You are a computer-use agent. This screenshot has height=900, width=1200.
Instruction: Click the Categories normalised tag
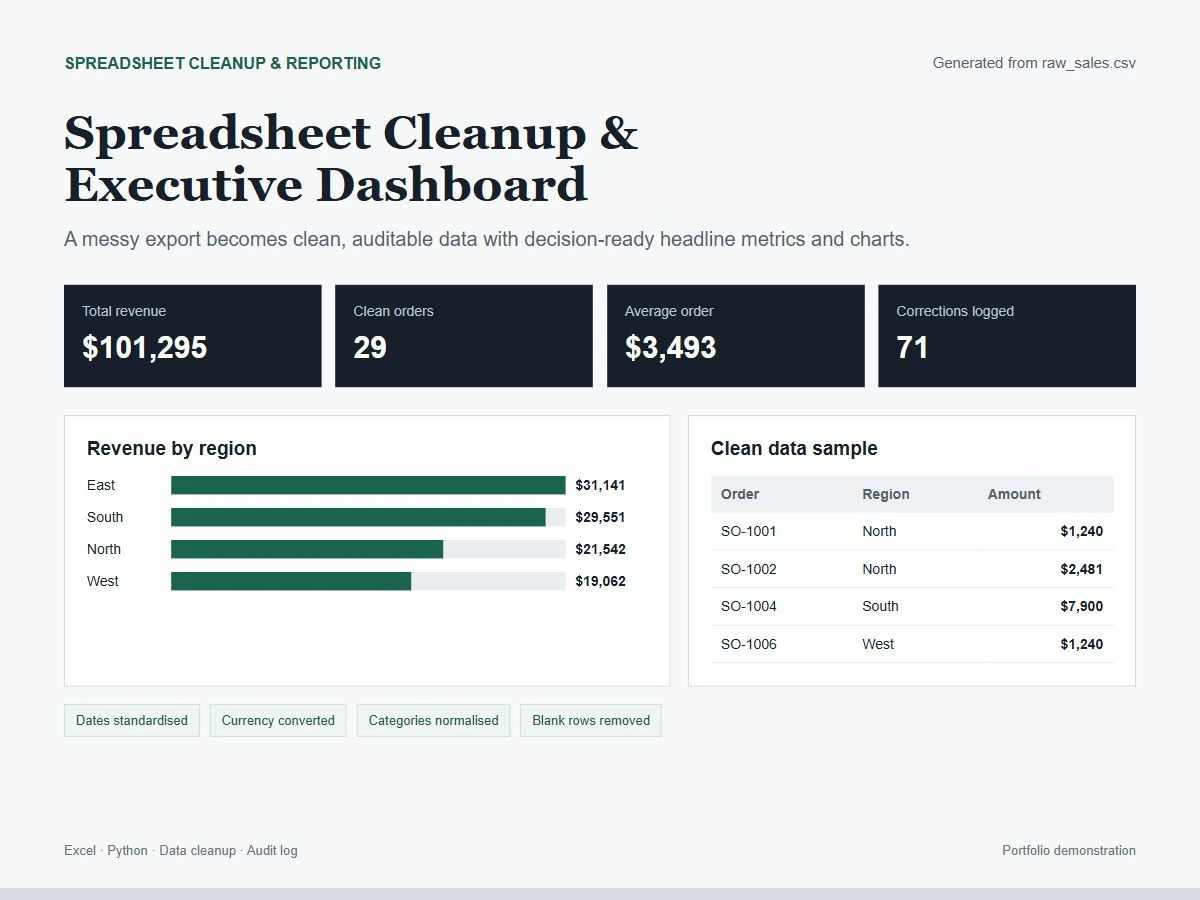click(x=433, y=720)
